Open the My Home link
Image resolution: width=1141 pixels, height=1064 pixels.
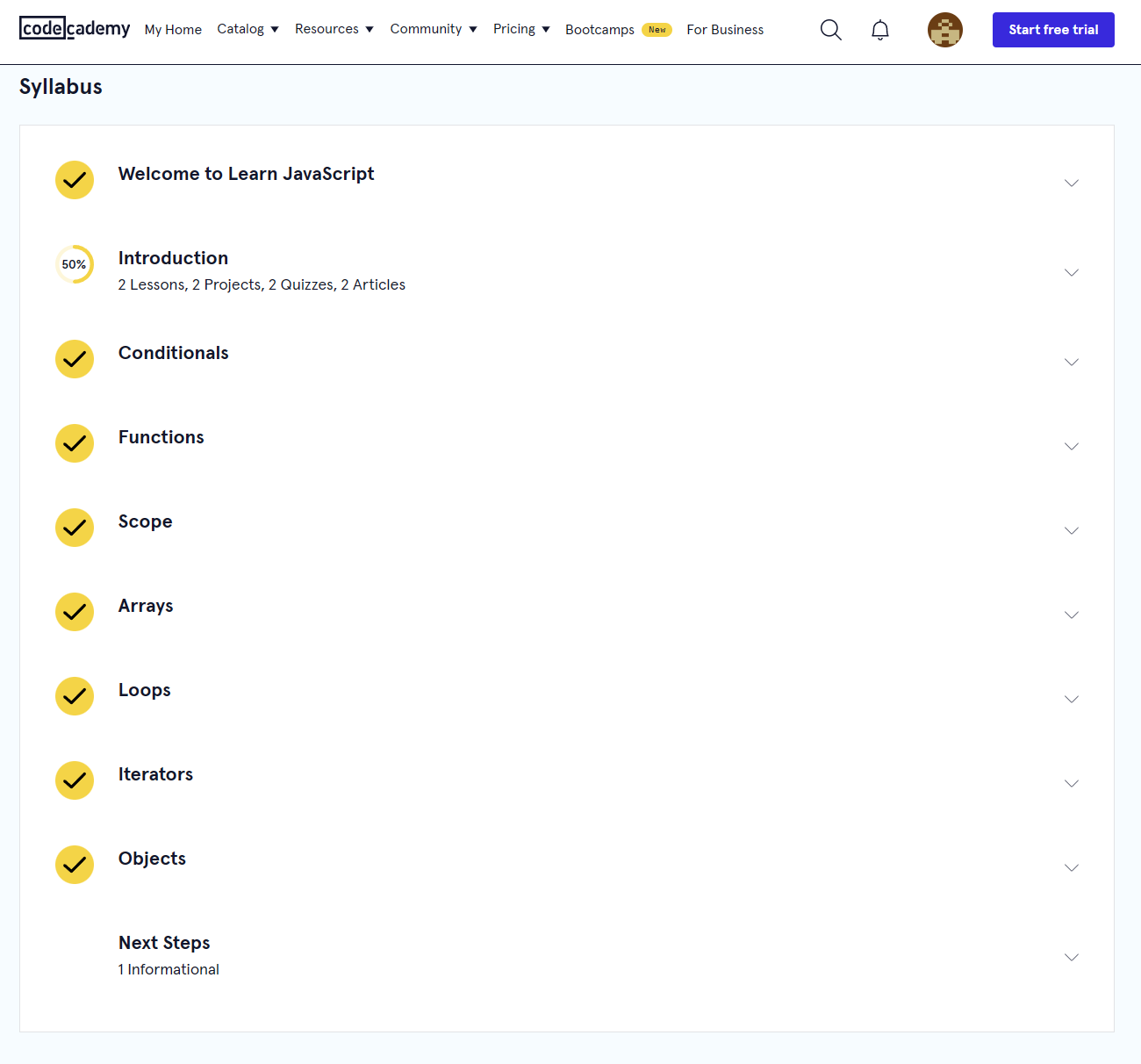point(173,29)
